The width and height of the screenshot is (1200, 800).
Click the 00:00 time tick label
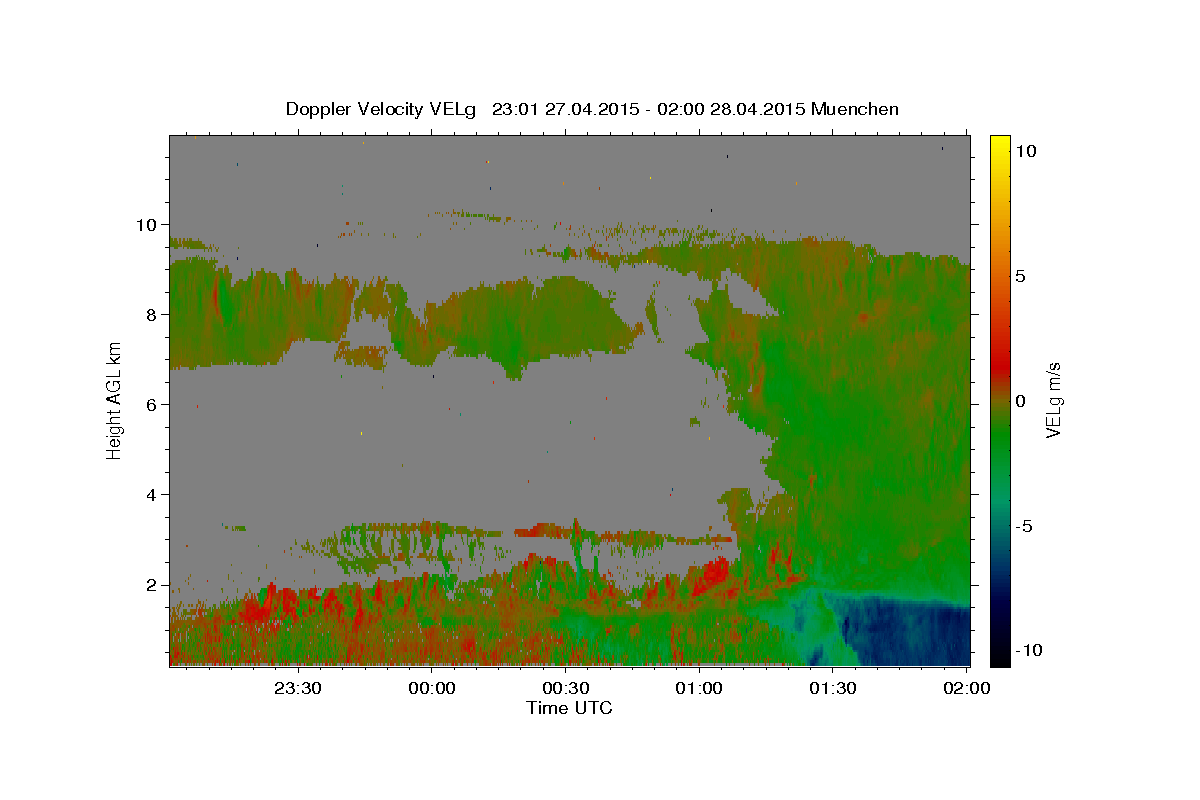(x=432, y=688)
